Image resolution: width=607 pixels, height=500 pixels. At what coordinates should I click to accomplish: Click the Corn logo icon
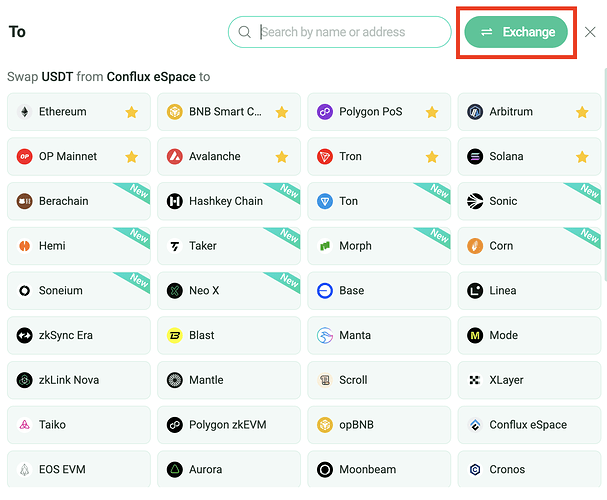coord(475,246)
